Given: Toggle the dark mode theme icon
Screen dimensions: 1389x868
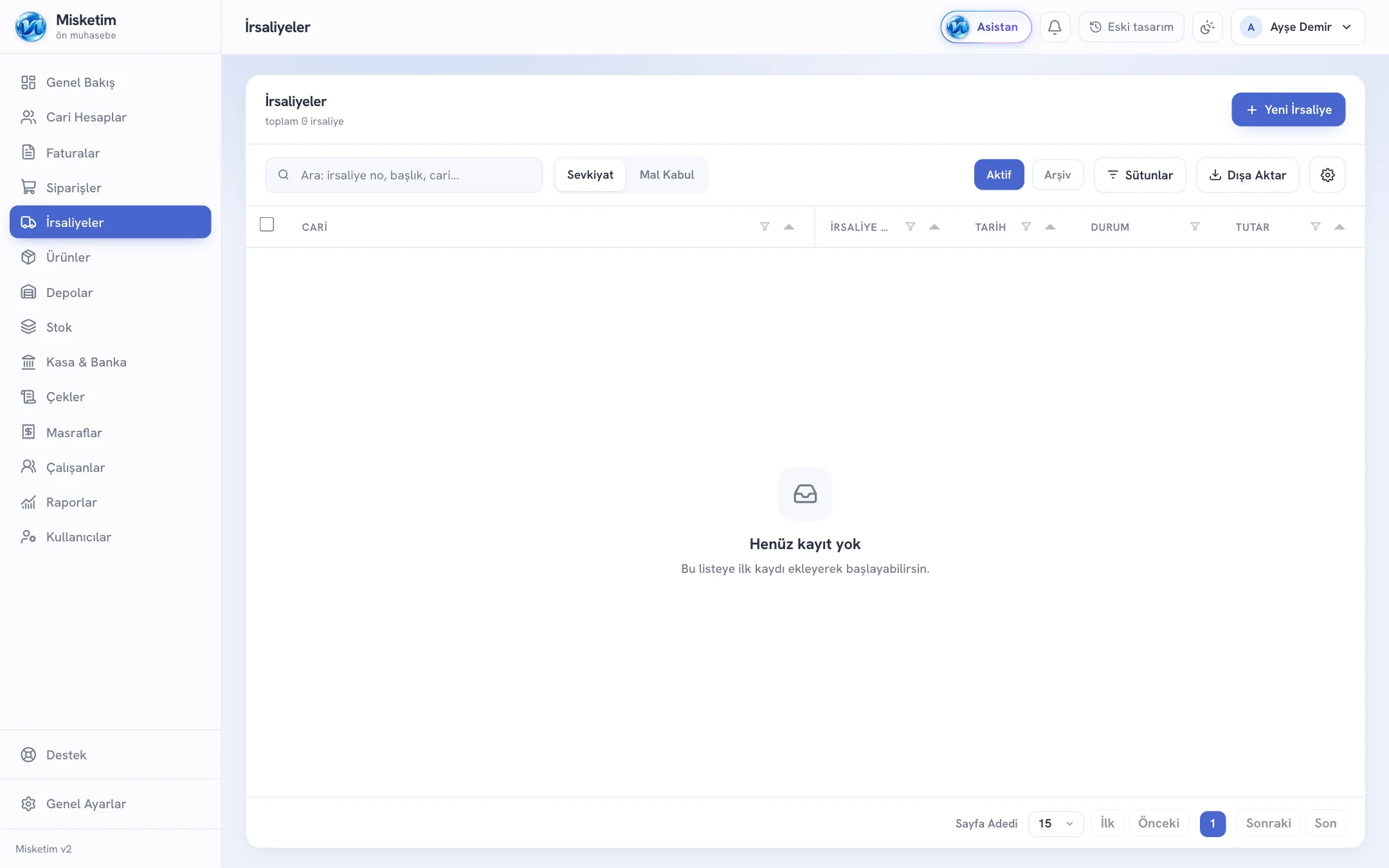Looking at the screenshot, I should 1207,27.
